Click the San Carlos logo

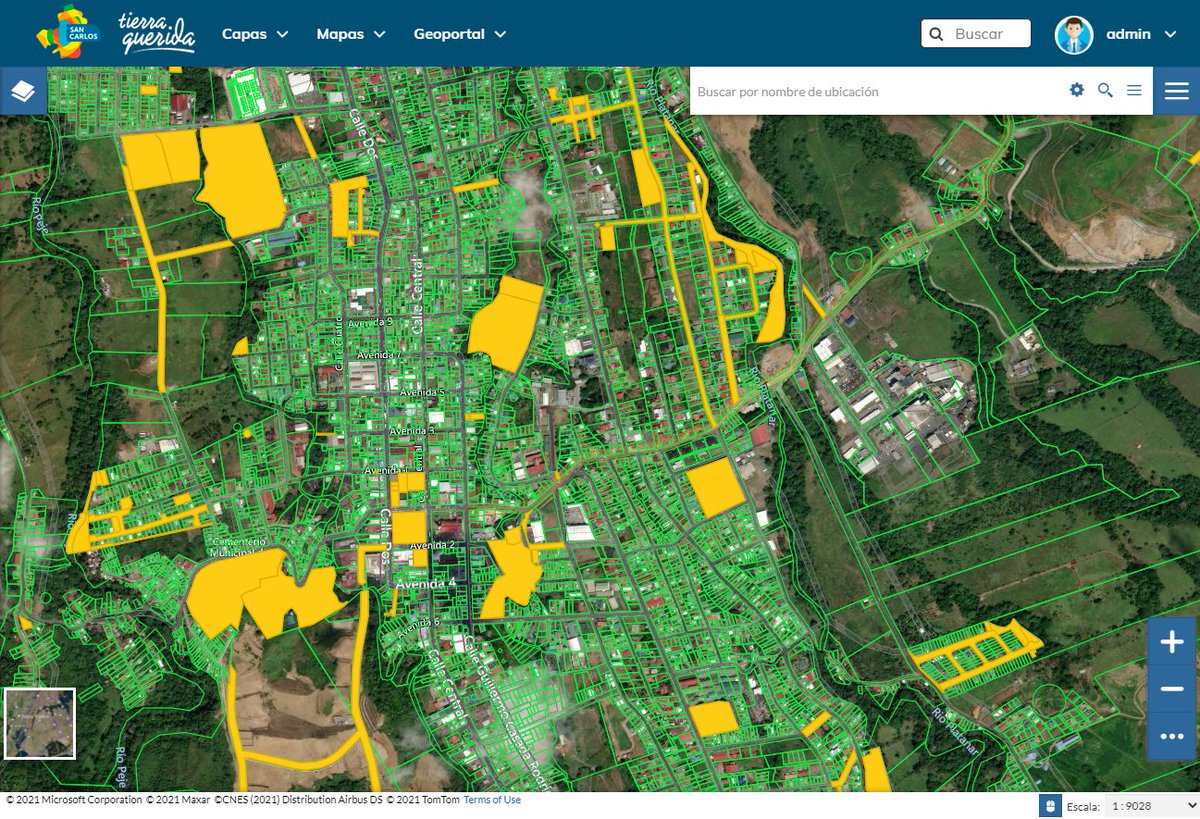[x=68, y=32]
